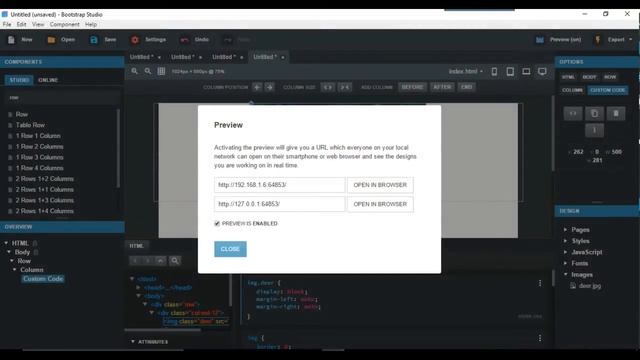The image size is (640, 360).
Task: Open the three-dot menu of .deer CSS rule
Action: [x=540, y=283]
